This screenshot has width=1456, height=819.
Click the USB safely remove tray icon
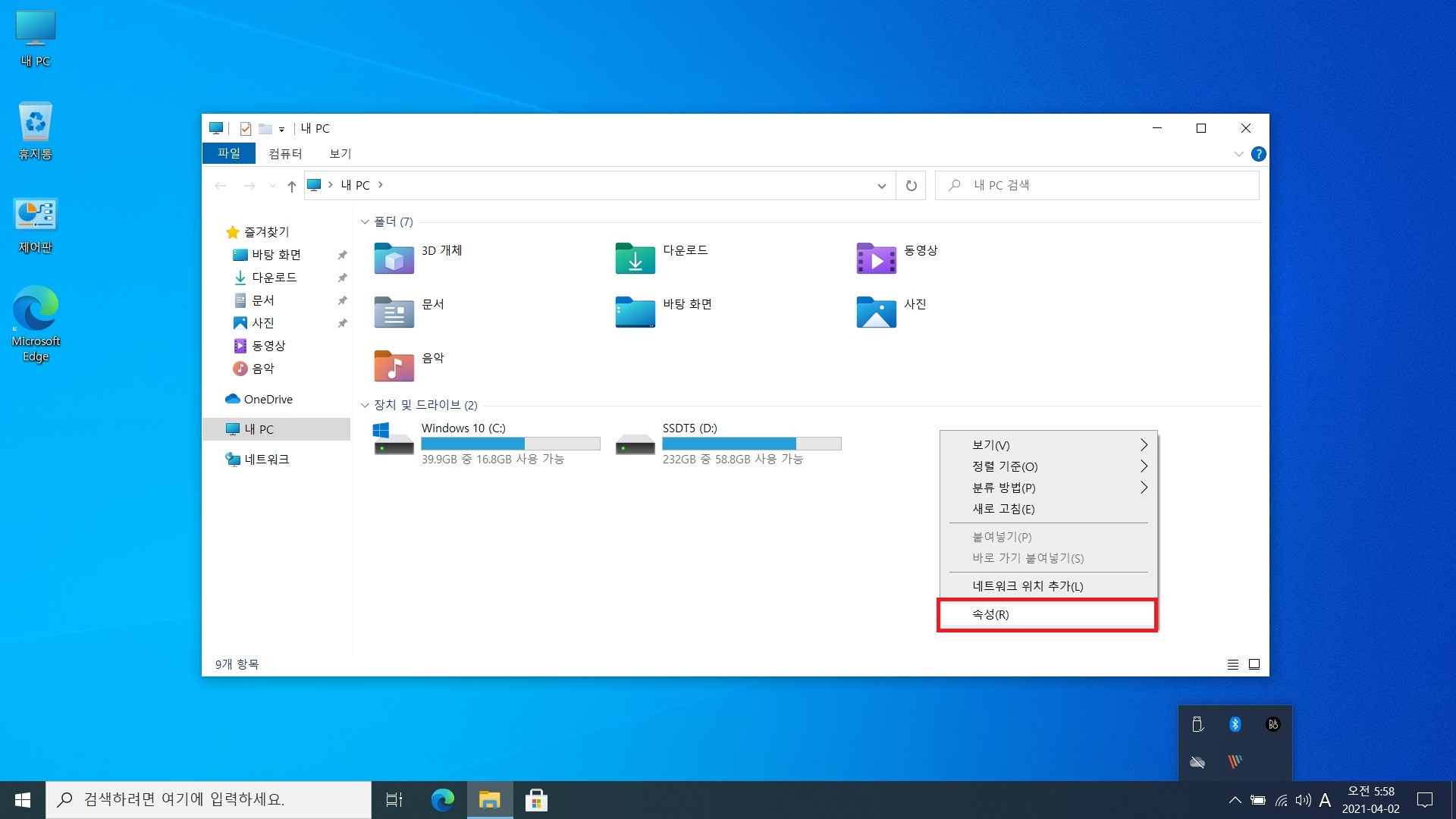(1197, 724)
